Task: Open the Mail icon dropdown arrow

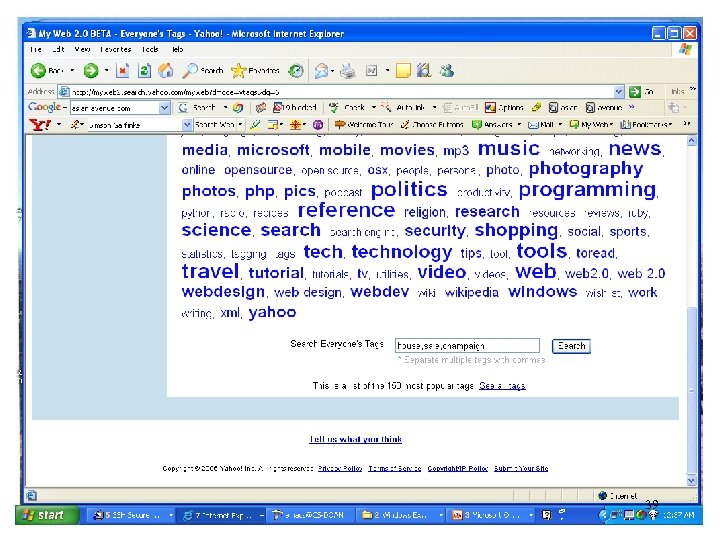Action: tap(332, 71)
